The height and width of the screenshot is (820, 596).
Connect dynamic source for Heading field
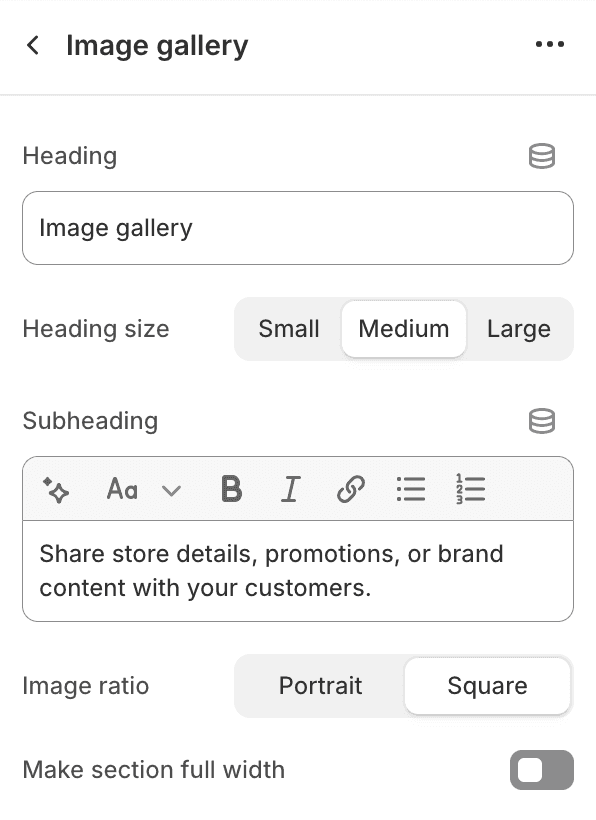pyautogui.click(x=542, y=156)
